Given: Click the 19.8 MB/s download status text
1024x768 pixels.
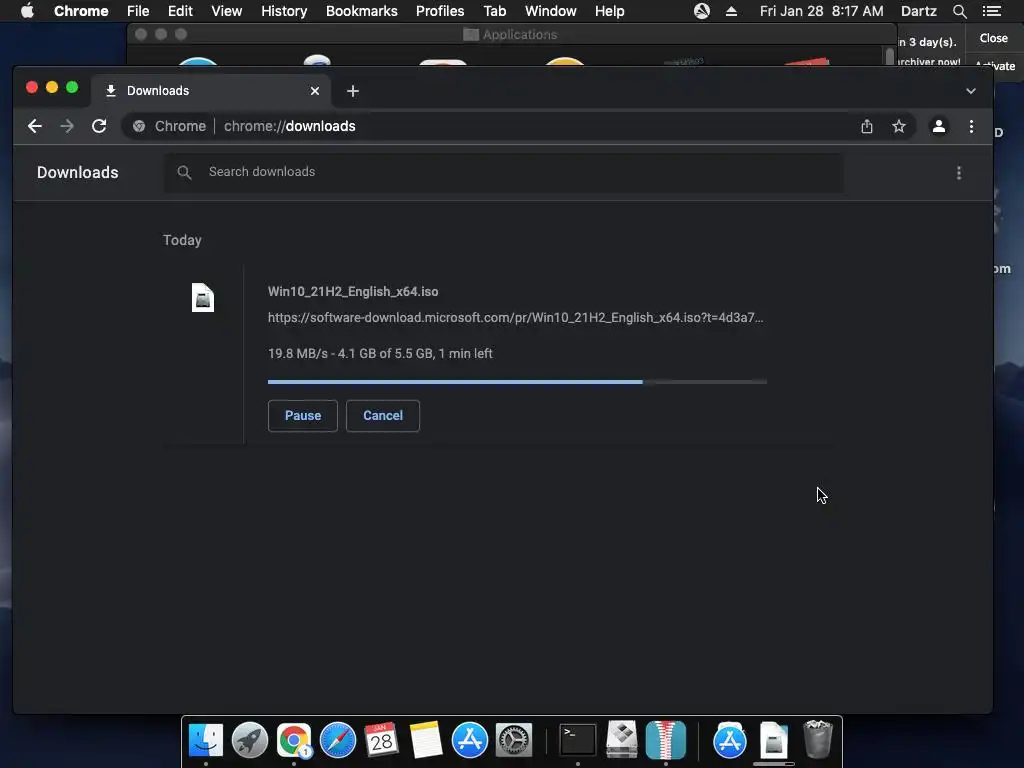Looking at the screenshot, I should pos(380,353).
